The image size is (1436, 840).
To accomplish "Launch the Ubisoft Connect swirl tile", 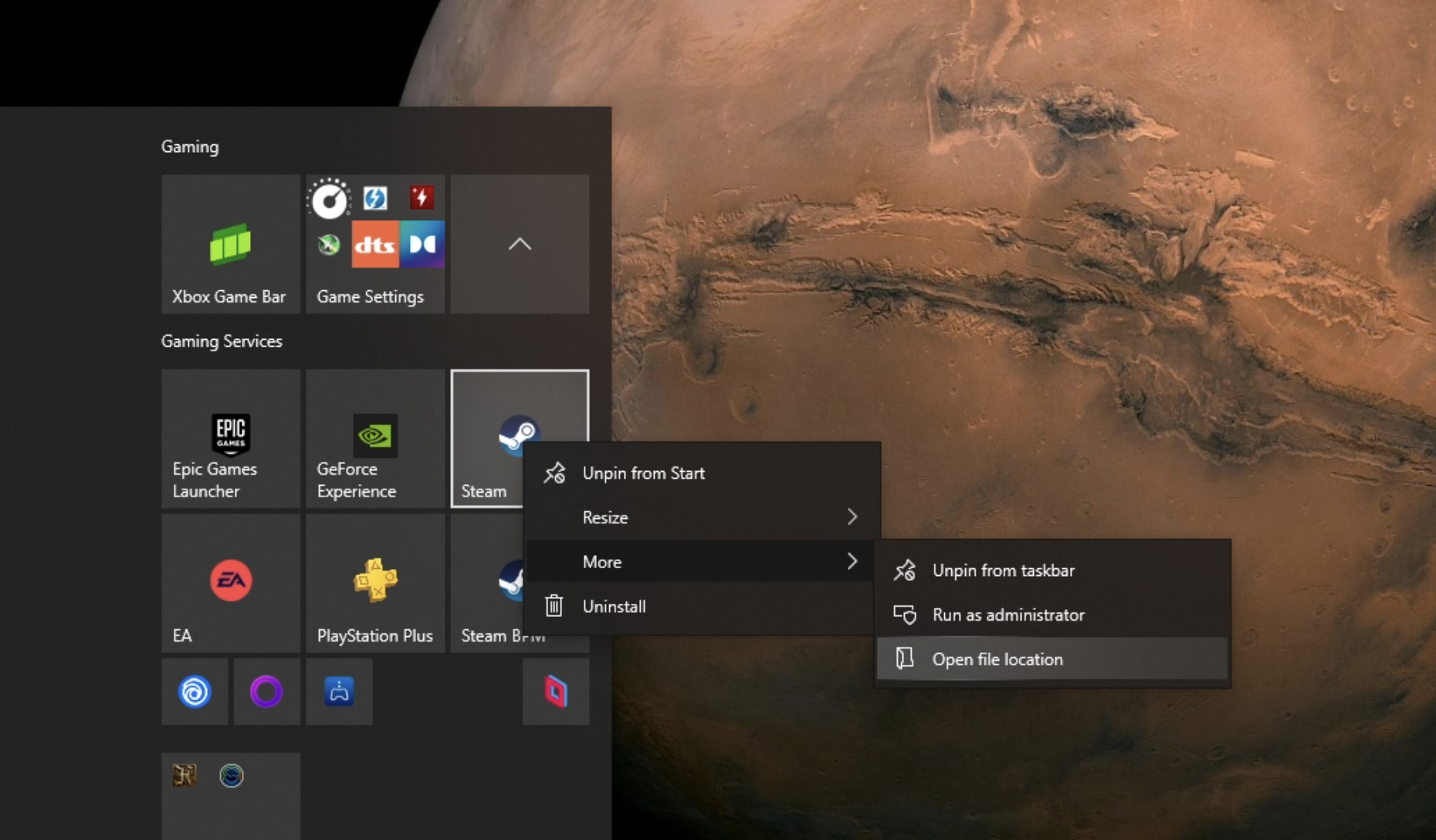I will click(x=195, y=692).
